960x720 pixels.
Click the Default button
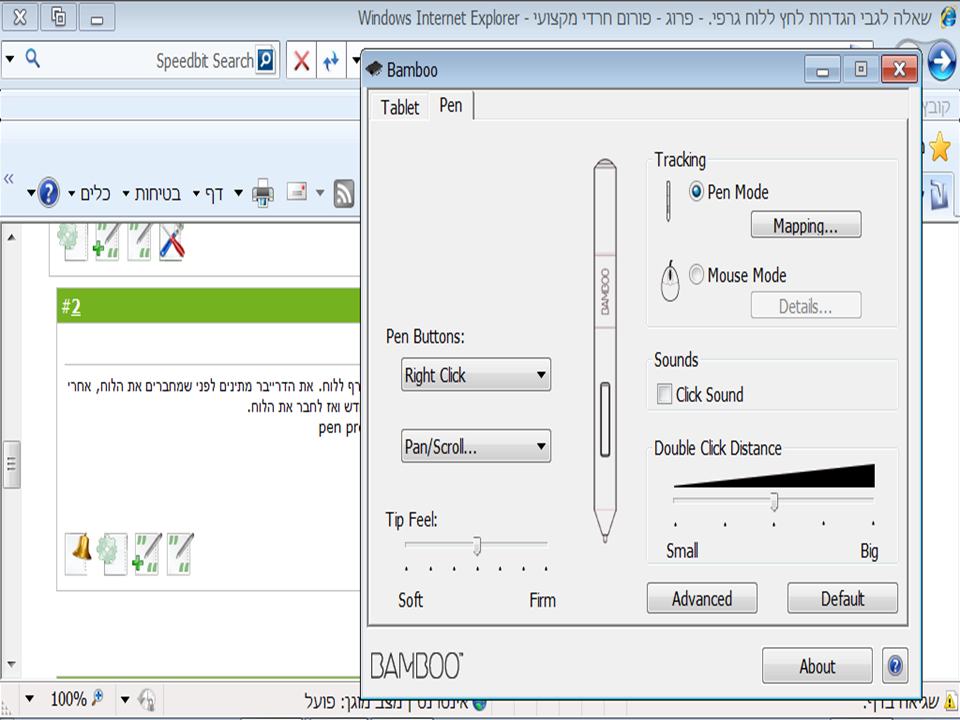pos(842,598)
